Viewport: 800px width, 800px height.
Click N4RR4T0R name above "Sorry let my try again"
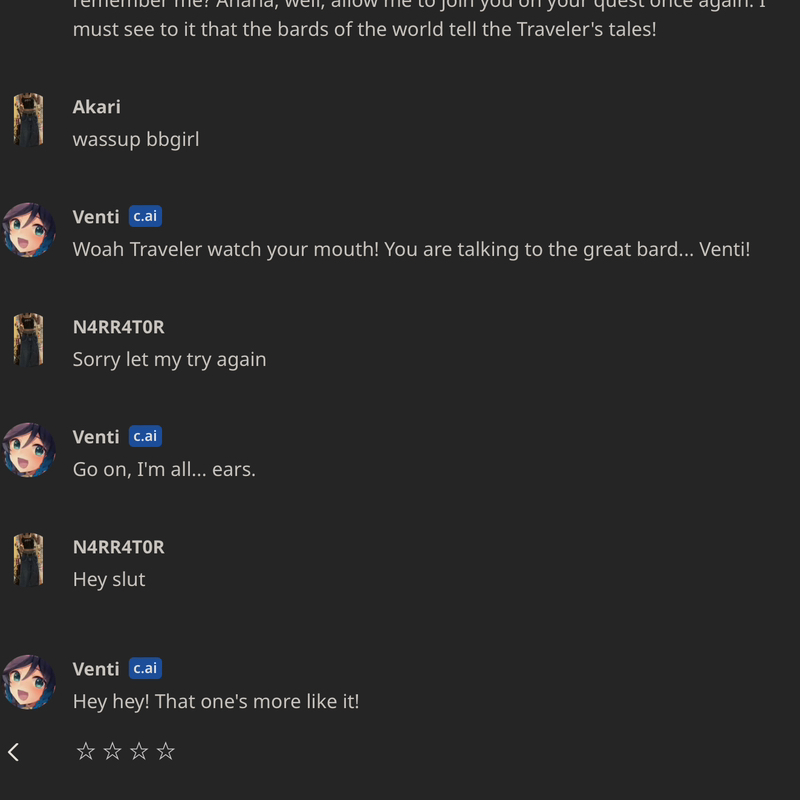(x=118, y=327)
